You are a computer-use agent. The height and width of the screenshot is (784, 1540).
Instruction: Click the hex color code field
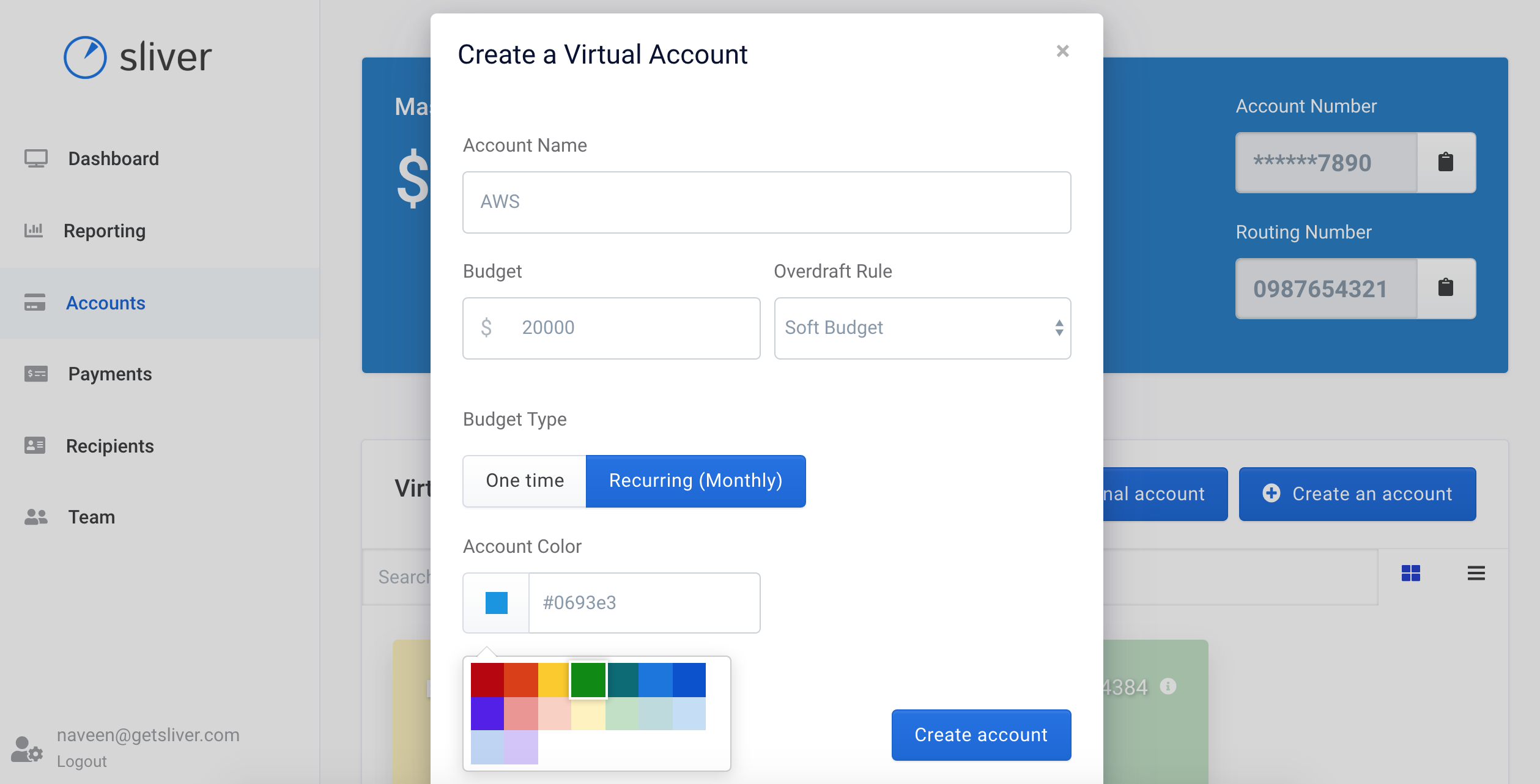[x=644, y=603]
